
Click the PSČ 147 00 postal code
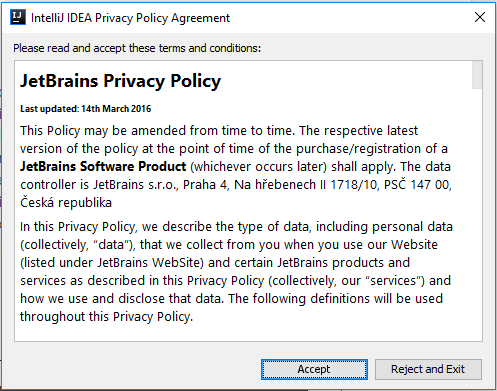coord(417,184)
